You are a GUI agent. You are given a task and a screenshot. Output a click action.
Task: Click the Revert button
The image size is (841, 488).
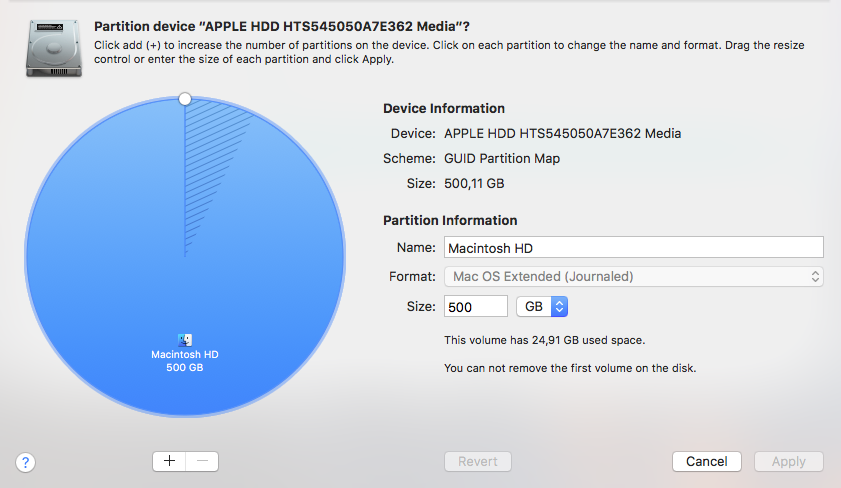tap(477, 461)
